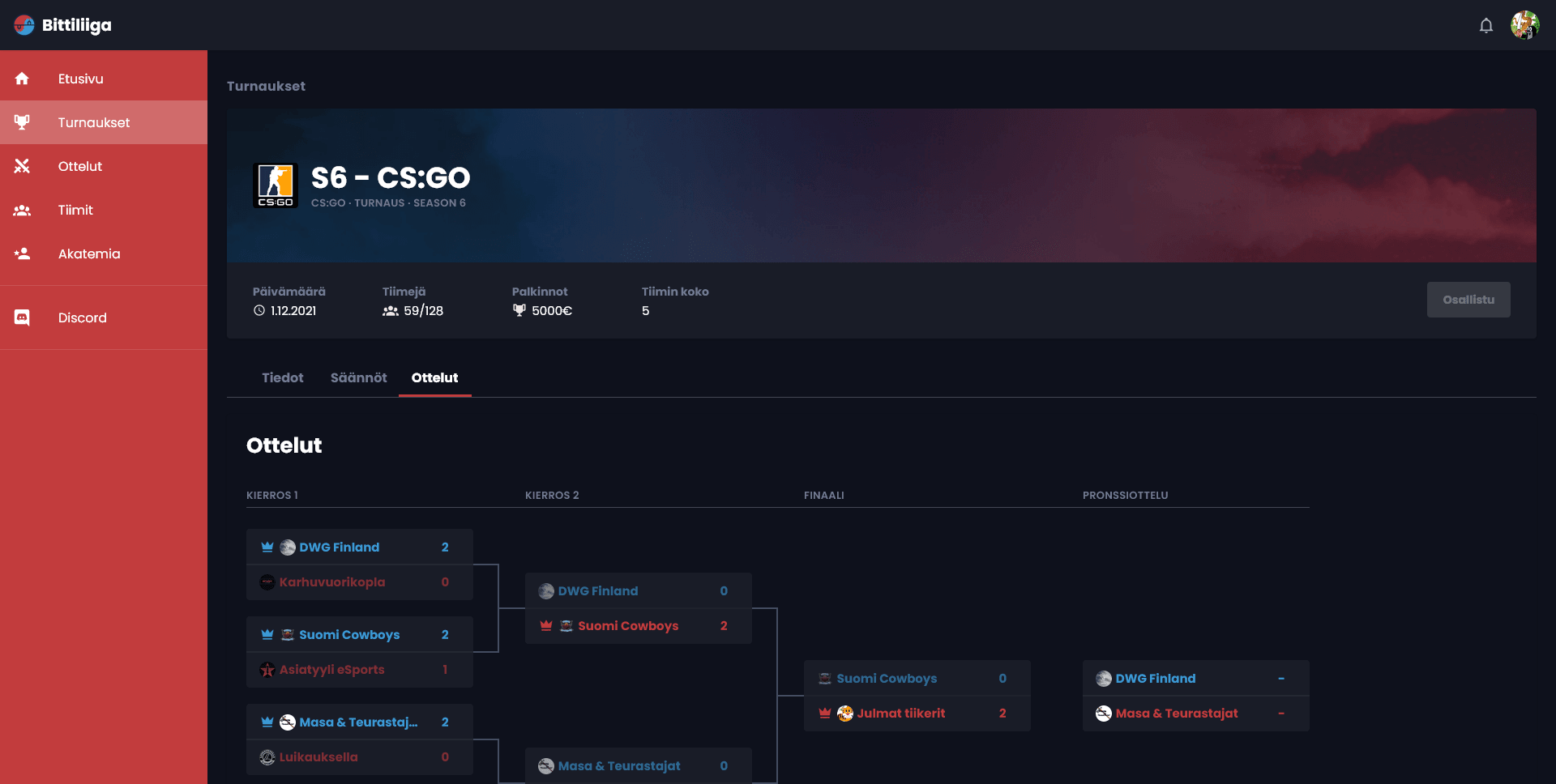Click the Tiimin koko label
Image resolution: width=1556 pixels, height=784 pixels.
point(675,292)
